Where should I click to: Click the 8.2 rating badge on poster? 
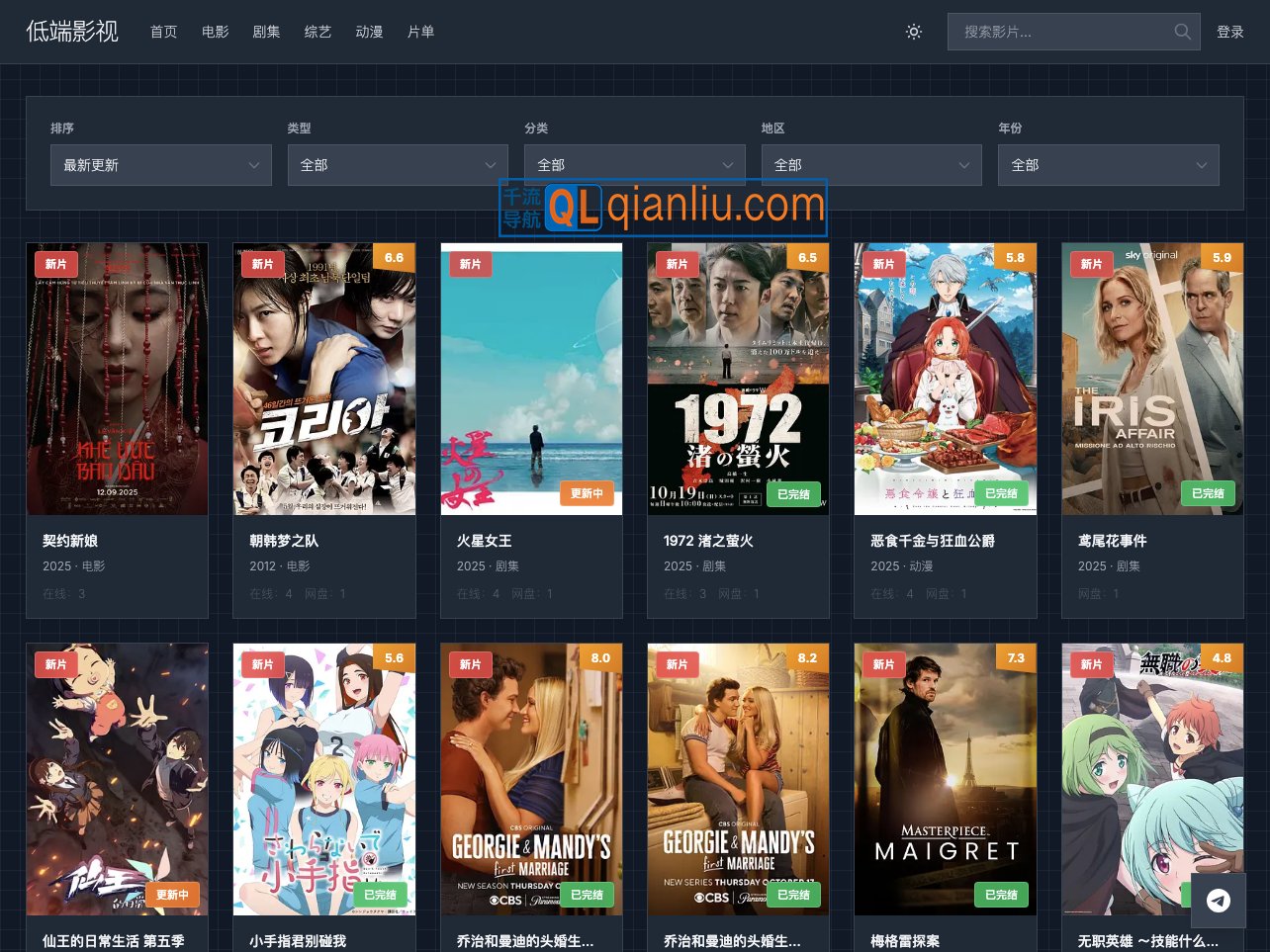807,658
